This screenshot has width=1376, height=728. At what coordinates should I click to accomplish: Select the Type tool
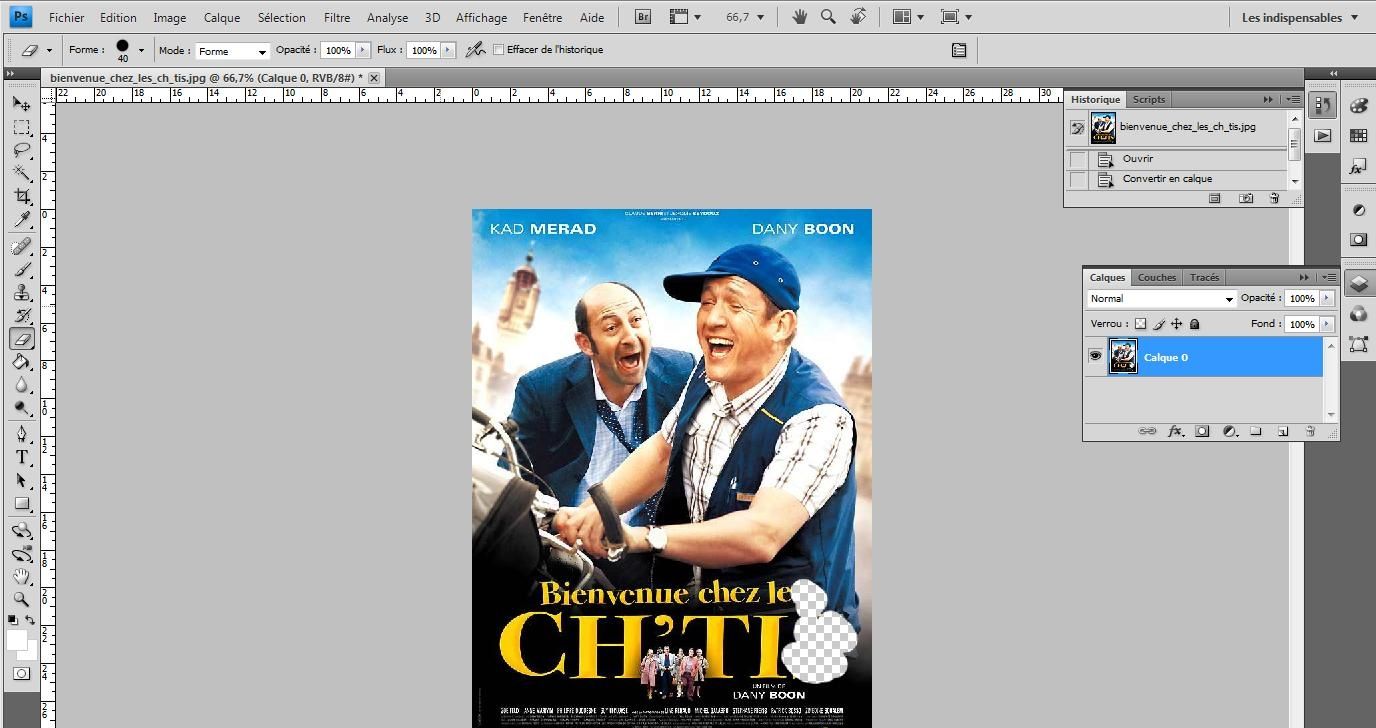click(x=21, y=457)
